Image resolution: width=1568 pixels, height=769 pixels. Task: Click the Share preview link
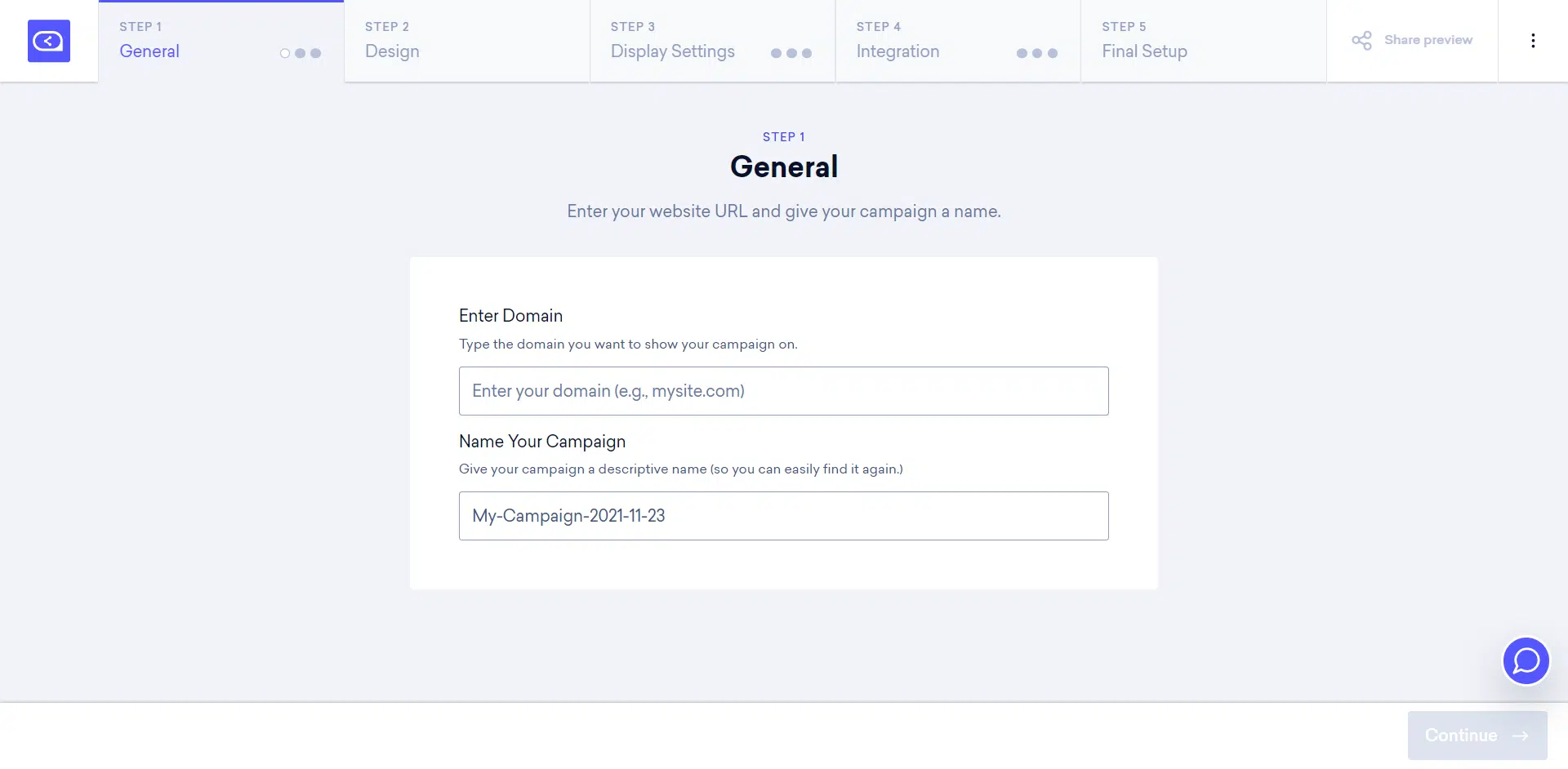1428,40
